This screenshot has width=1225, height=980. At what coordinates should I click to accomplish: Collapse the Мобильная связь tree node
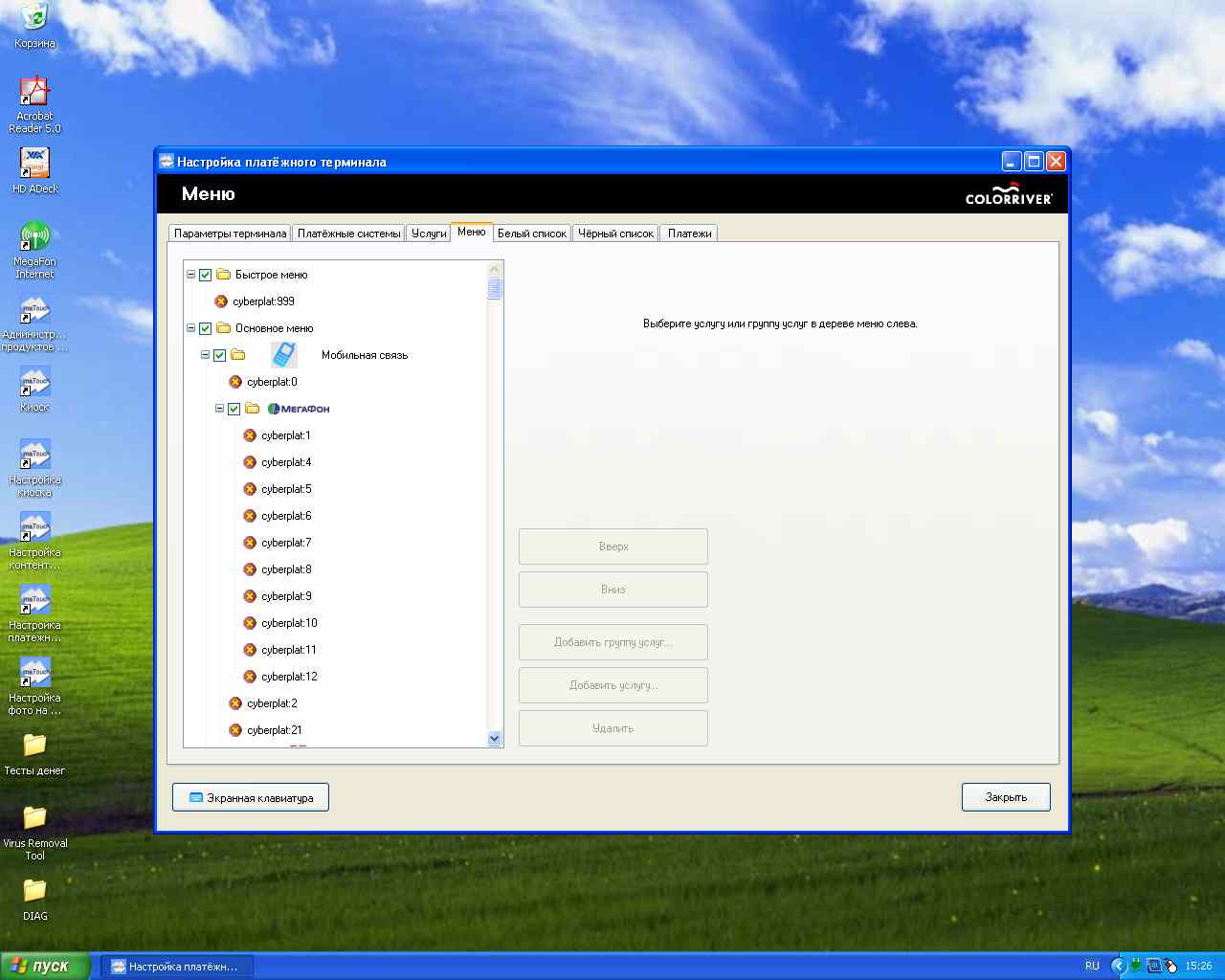coord(205,355)
